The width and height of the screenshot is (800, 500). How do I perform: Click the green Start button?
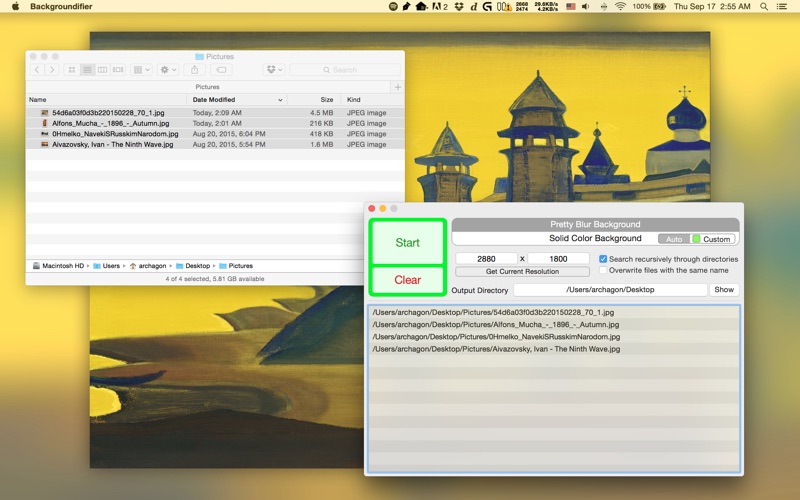coord(407,243)
